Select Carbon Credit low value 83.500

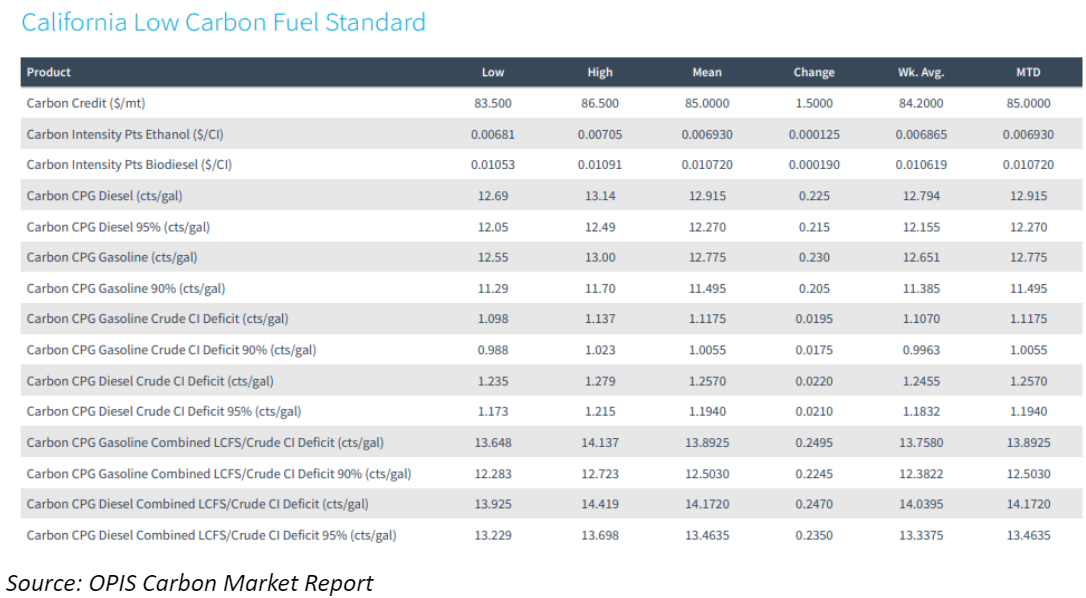pos(492,103)
